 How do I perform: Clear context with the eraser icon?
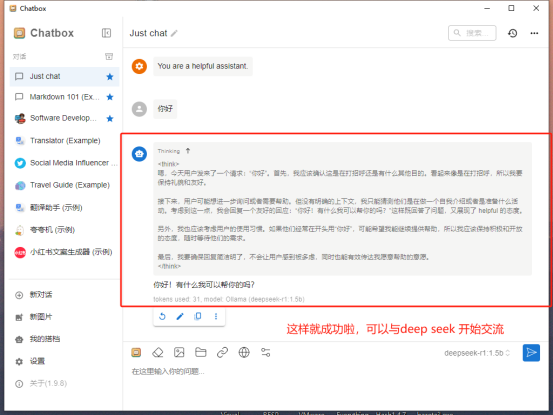click(x=158, y=352)
